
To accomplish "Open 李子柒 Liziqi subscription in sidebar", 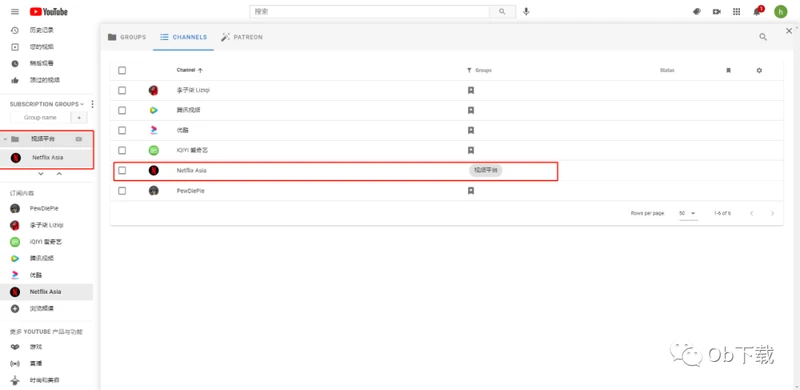I will pyautogui.click(x=46, y=225).
